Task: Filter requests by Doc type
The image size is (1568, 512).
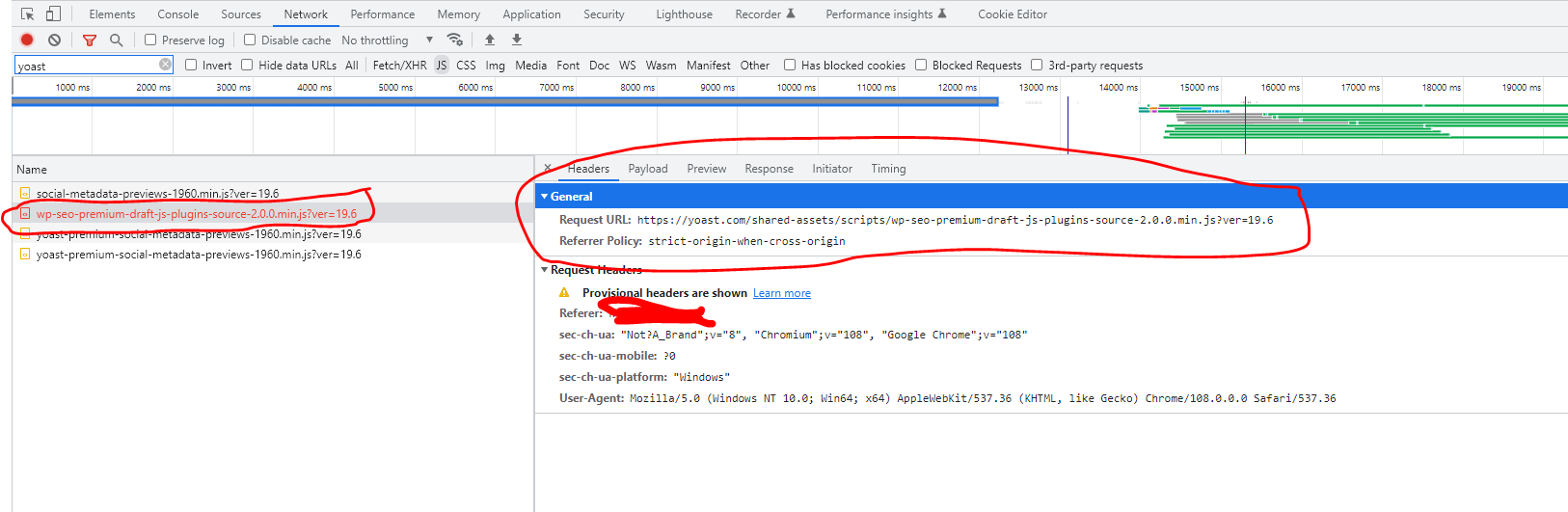Action: point(599,65)
